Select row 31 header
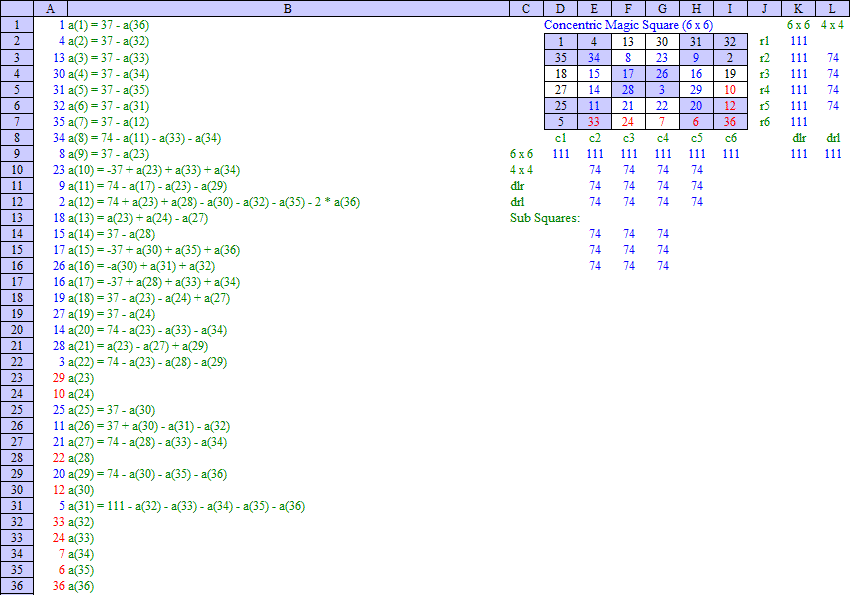This screenshot has height=595, width=852. pyautogui.click(x=17, y=506)
